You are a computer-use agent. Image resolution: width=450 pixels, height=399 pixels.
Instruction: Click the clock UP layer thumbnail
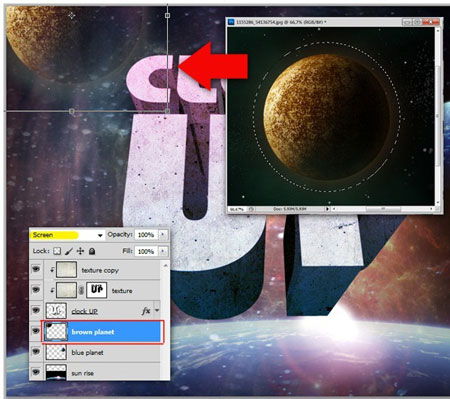tap(56, 311)
